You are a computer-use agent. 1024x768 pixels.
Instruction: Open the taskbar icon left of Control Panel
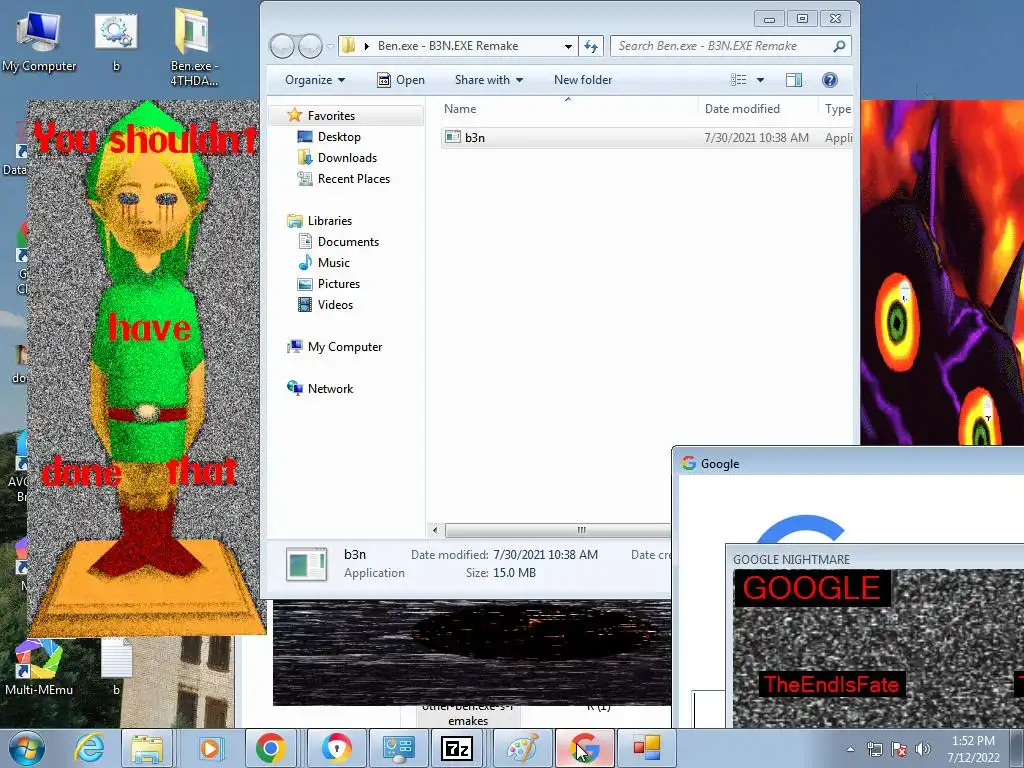point(337,748)
